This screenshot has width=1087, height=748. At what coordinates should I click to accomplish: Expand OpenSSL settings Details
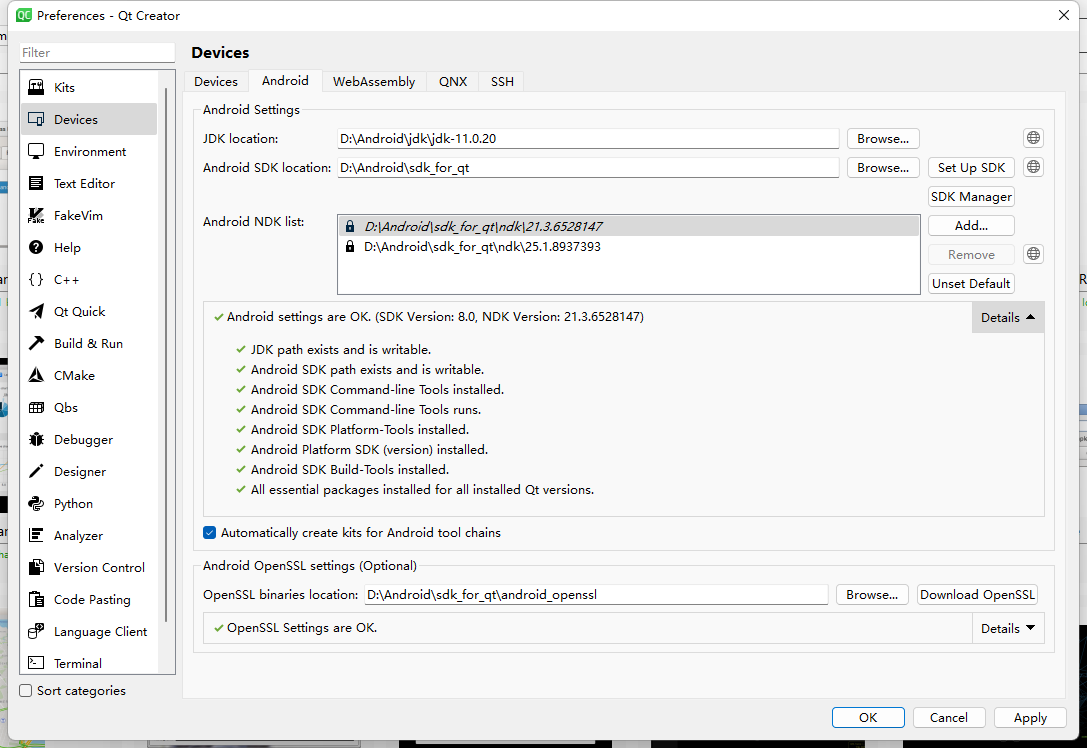click(1007, 629)
